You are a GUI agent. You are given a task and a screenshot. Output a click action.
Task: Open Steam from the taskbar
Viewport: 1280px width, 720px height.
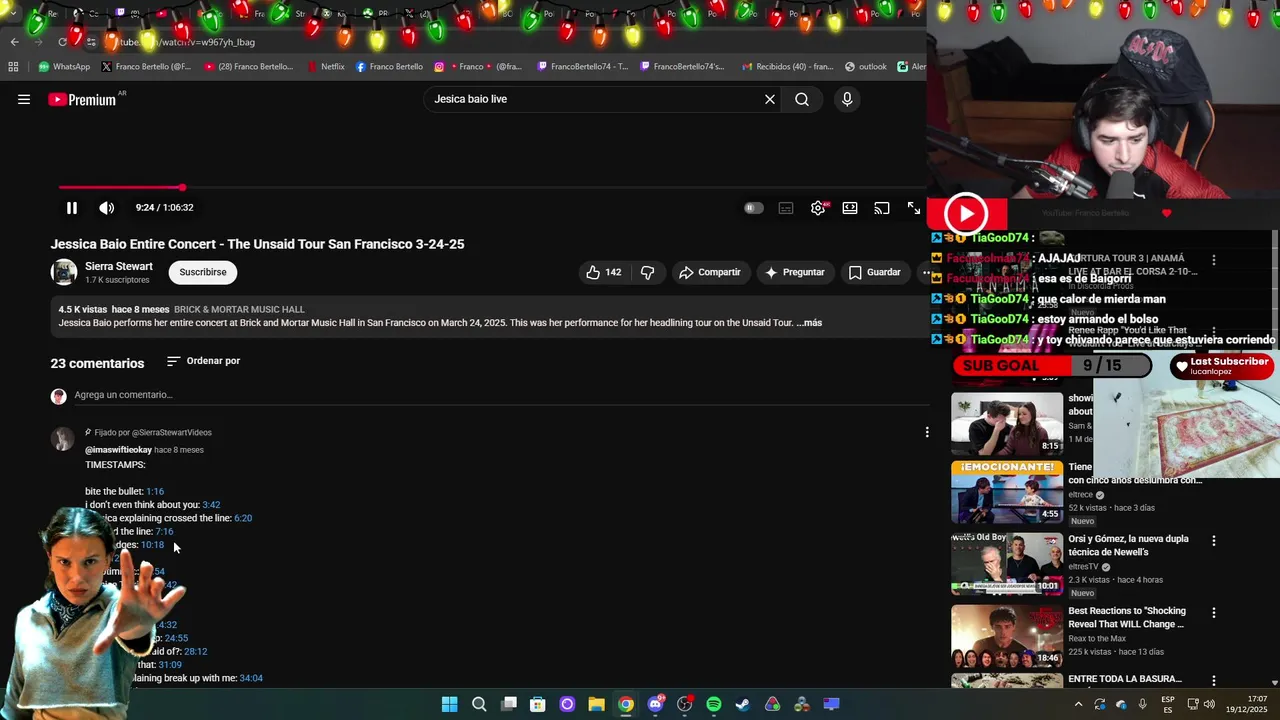743,704
